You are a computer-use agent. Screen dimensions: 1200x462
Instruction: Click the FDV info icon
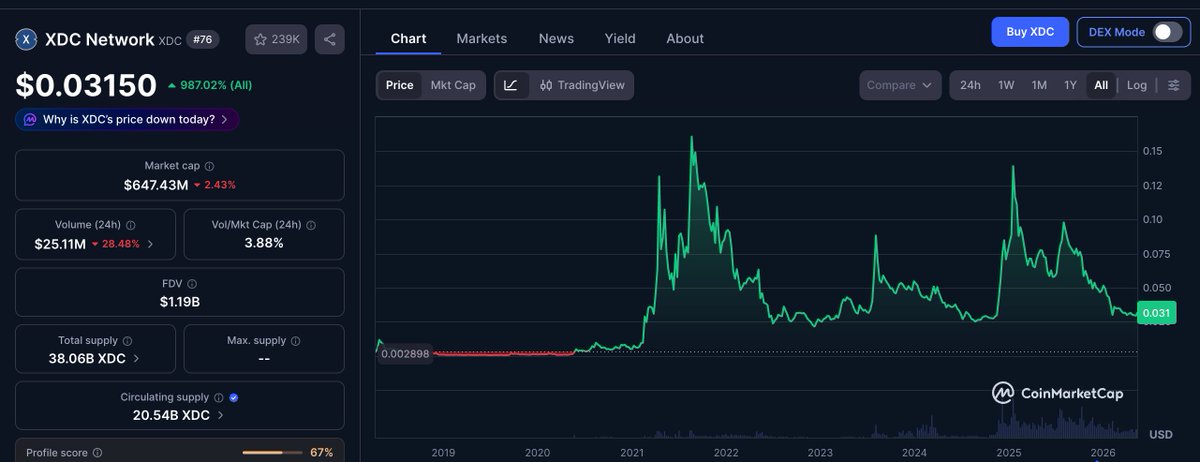192,284
